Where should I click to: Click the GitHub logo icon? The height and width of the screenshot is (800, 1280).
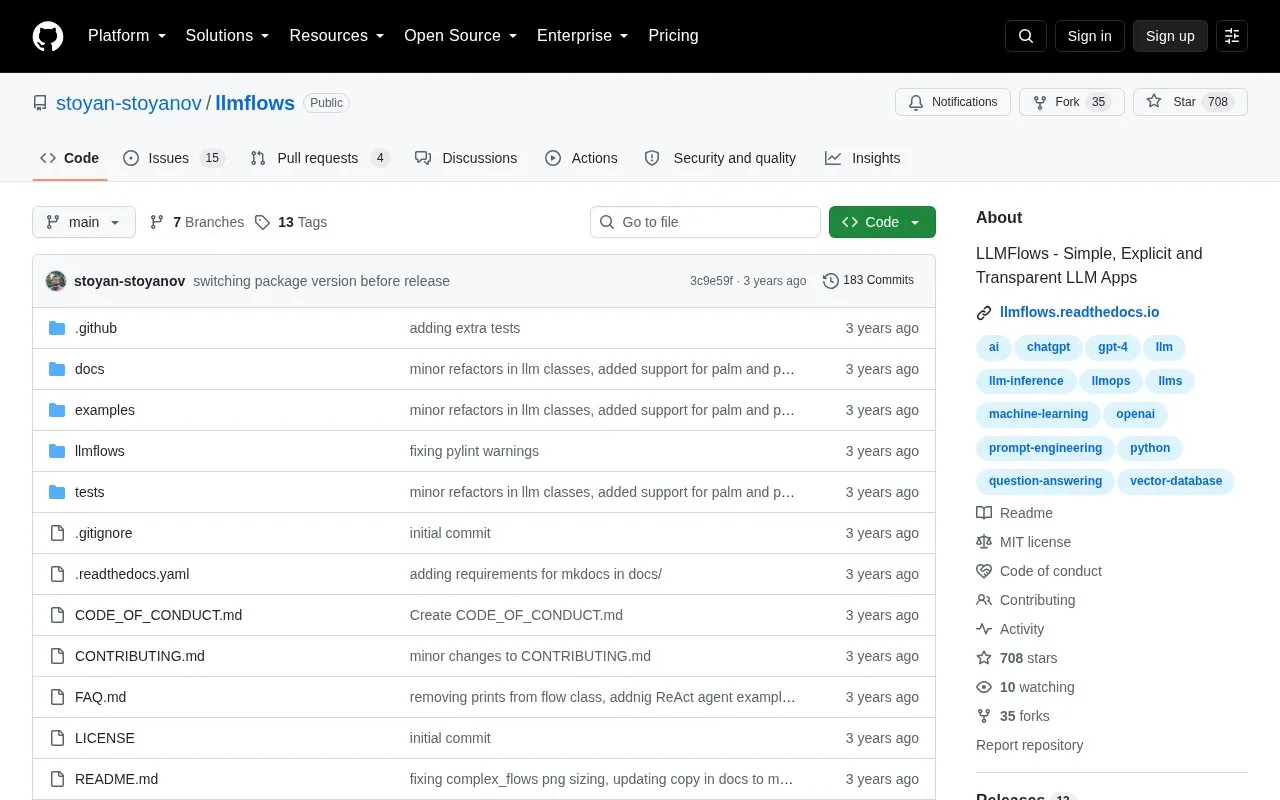coord(48,36)
